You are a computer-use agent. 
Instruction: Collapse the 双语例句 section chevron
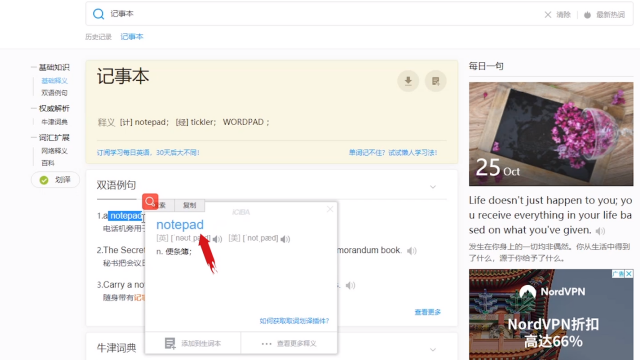coord(433,187)
